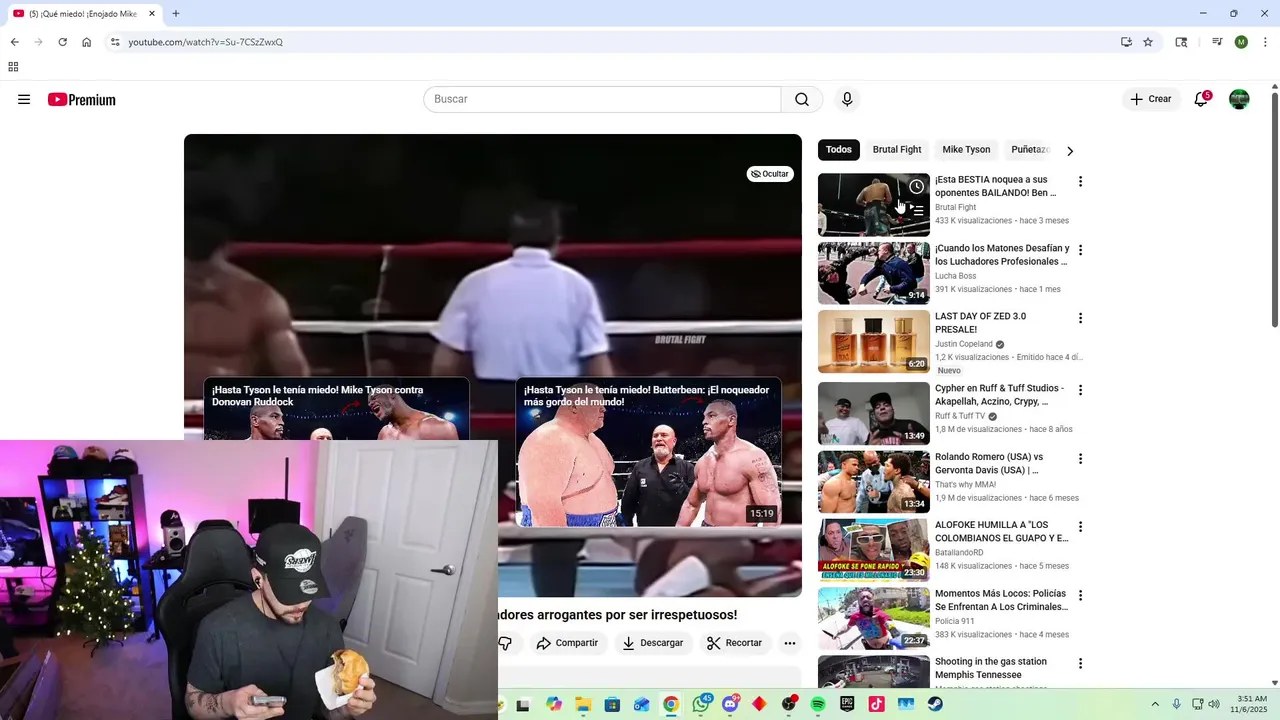Click Descargar to download video
The image size is (1280, 720).
pos(652,643)
